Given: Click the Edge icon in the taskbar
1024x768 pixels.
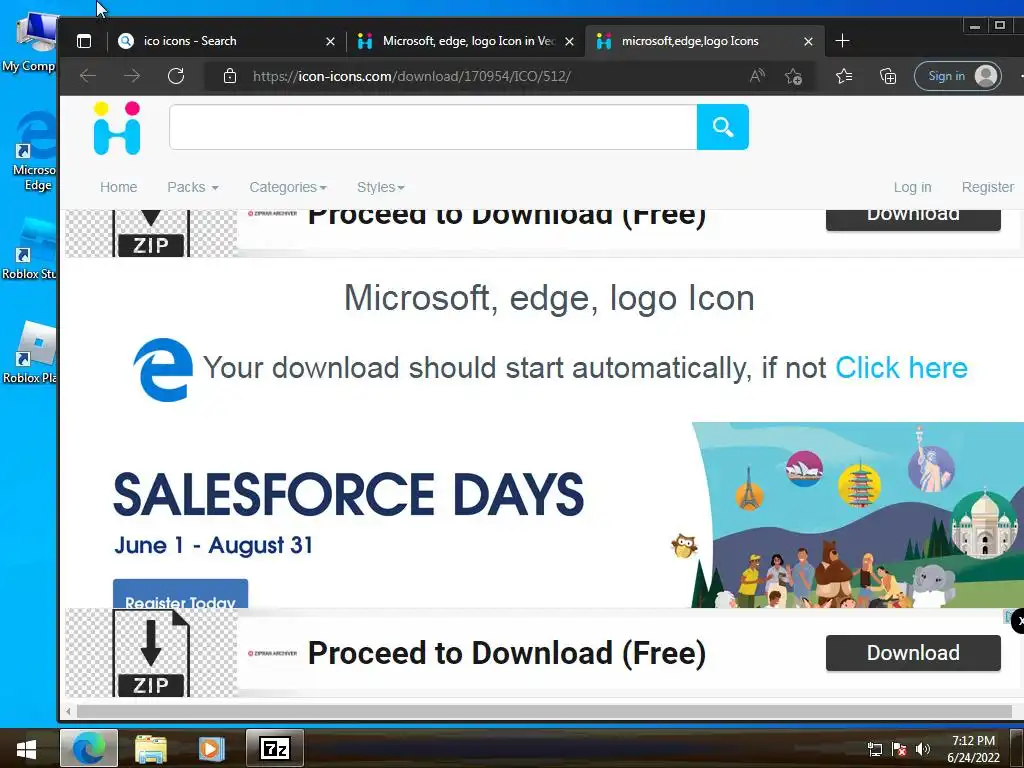Looking at the screenshot, I should [x=89, y=748].
